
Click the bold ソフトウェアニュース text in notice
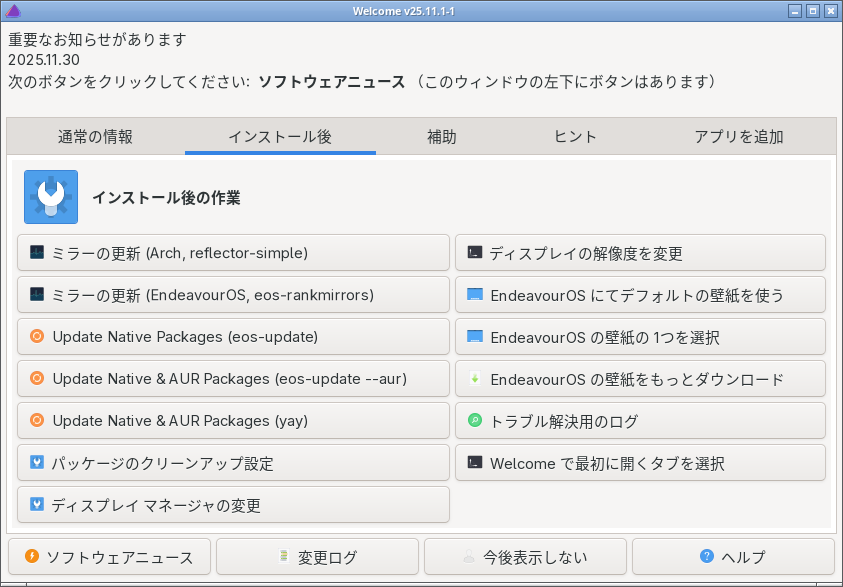click(x=331, y=82)
